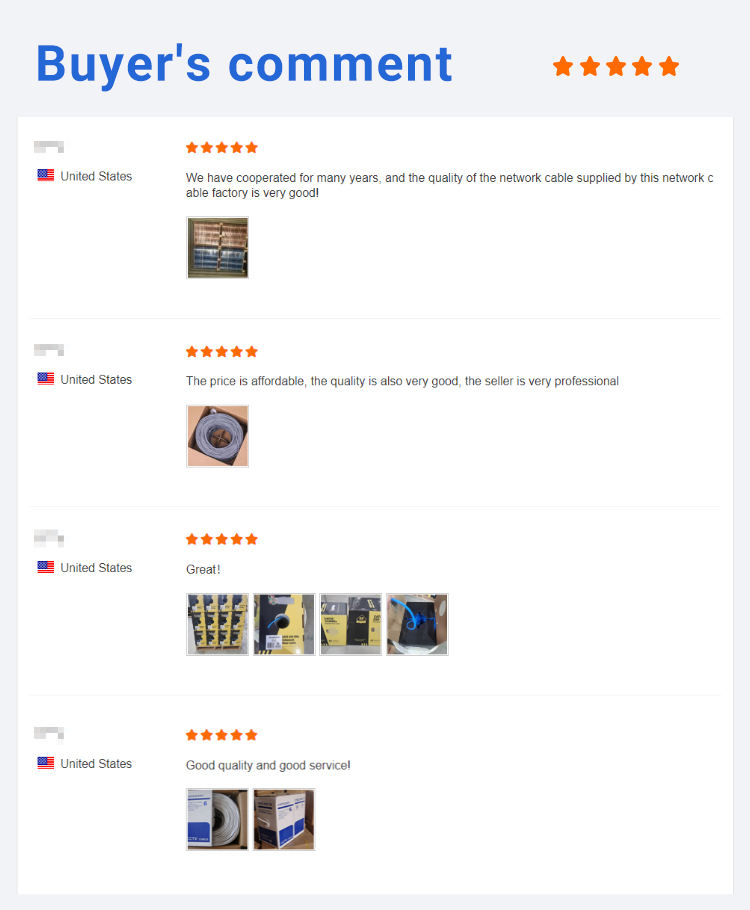The width and height of the screenshot is (750, 910).
Task: Click the star rating above the affordable price review
Action: click(222, 351)
